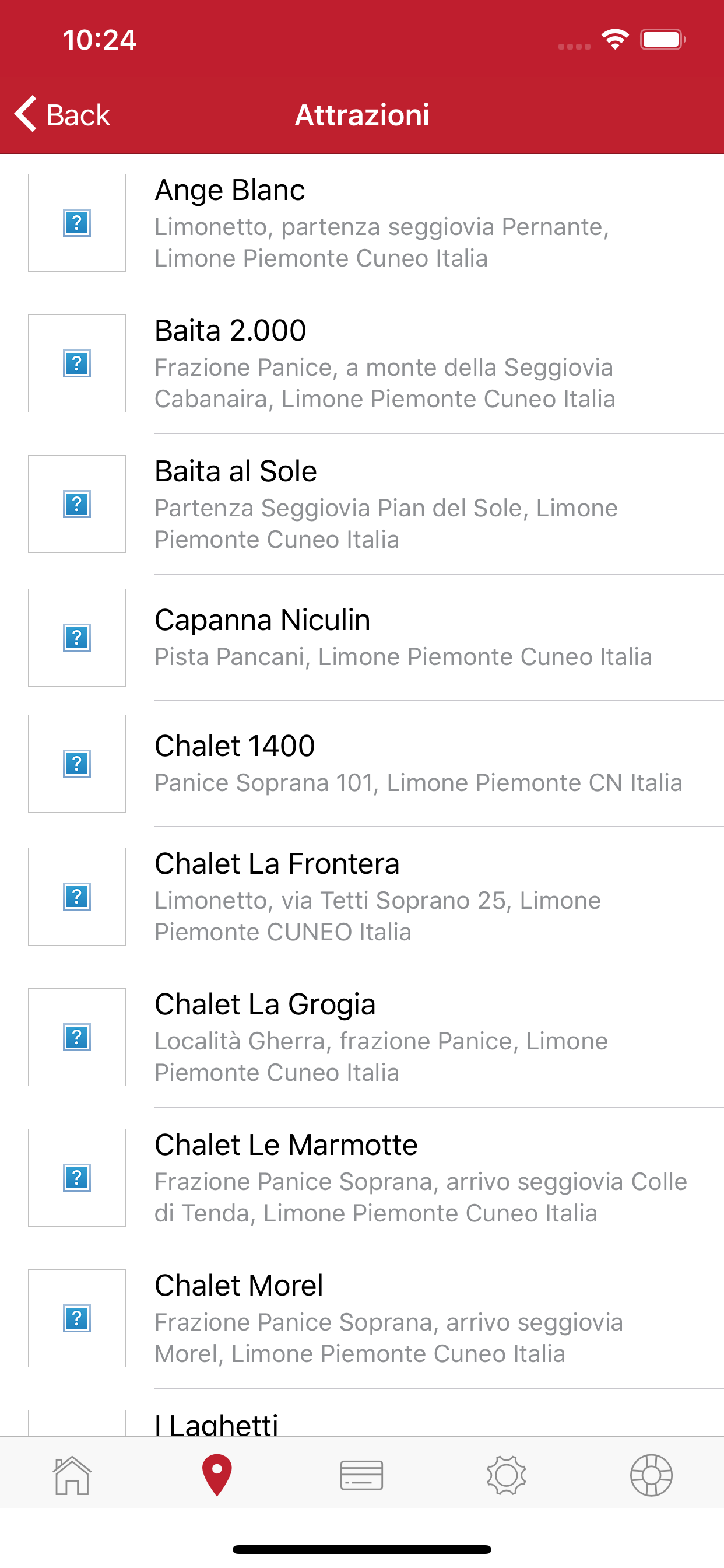Select Chalet 1400 entry
724x1568 pixels.
click(x=362, y=764)
